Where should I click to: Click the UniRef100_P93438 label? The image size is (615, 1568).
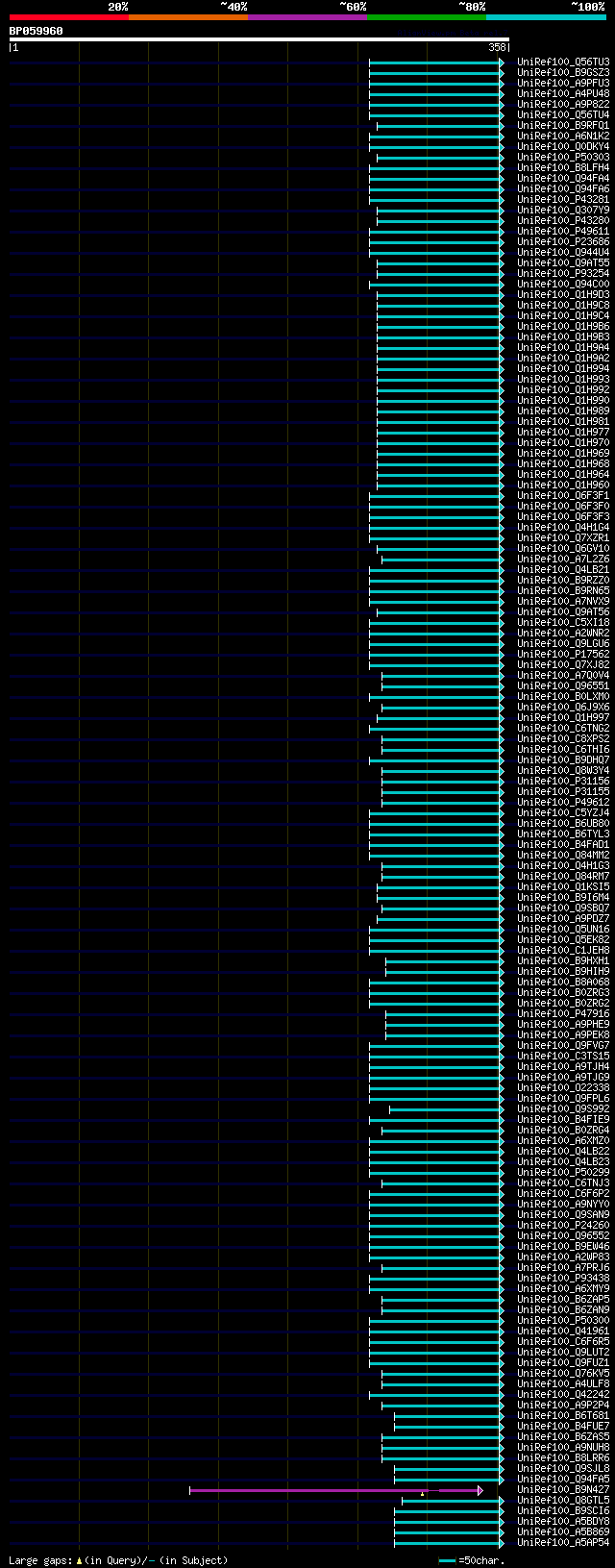(x=563, y=1278)
